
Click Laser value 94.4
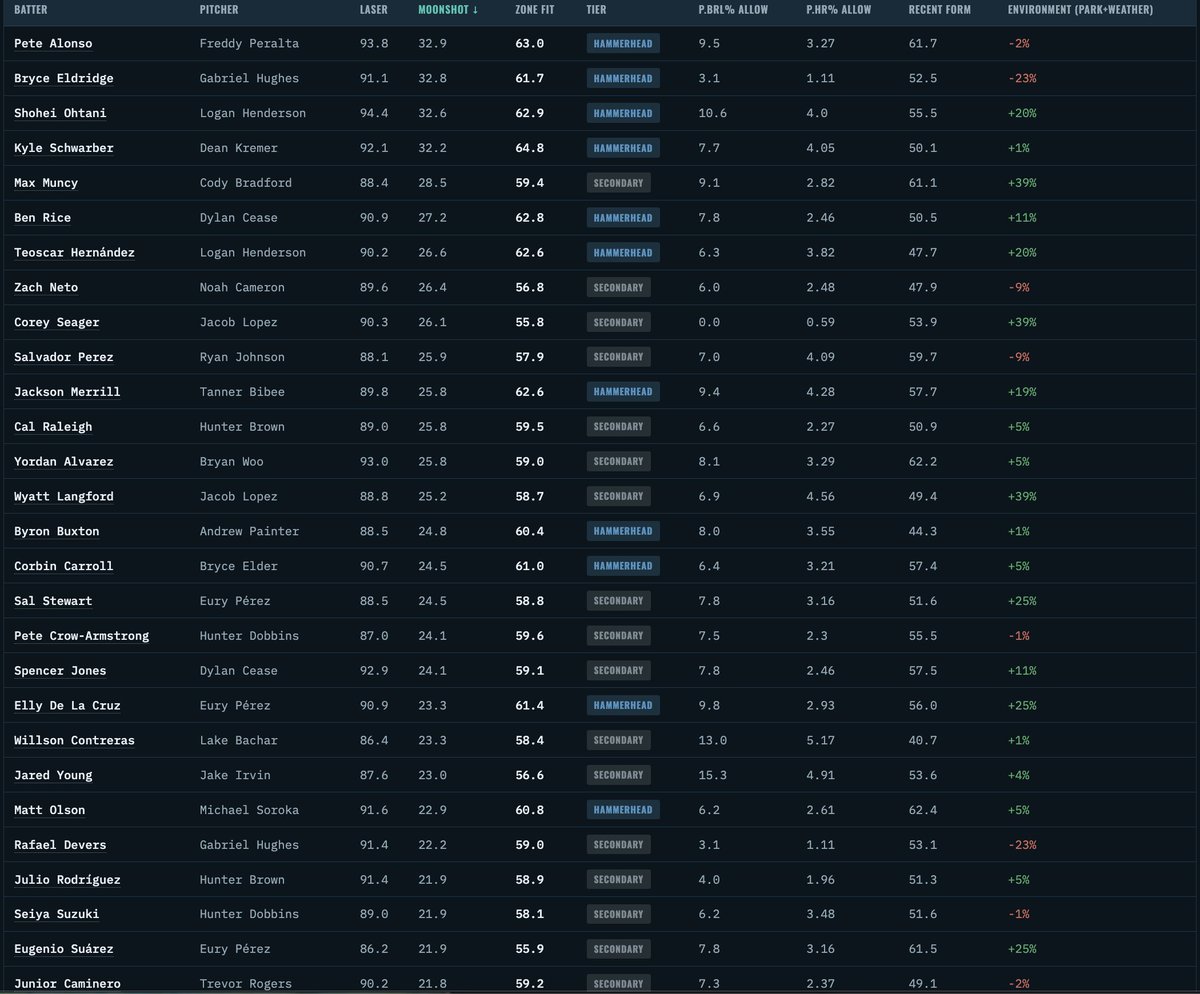point(374,114)
